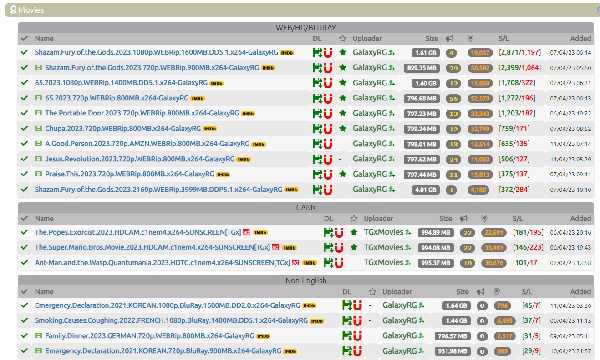Open The.Portable.Door.2023.720p torrent page
Viewport: 600px width, 360px height.
(142, 113)
